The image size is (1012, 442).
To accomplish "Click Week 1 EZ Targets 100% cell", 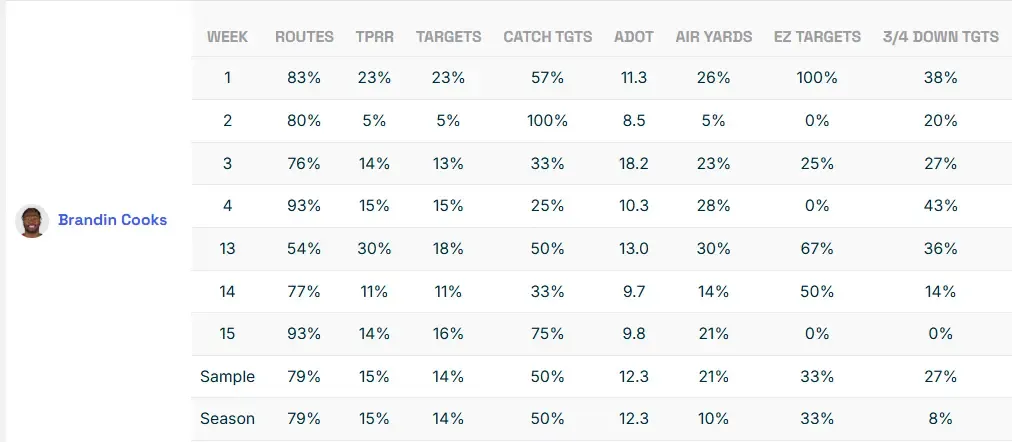I will pyautogui.click(x=817, y=77).
